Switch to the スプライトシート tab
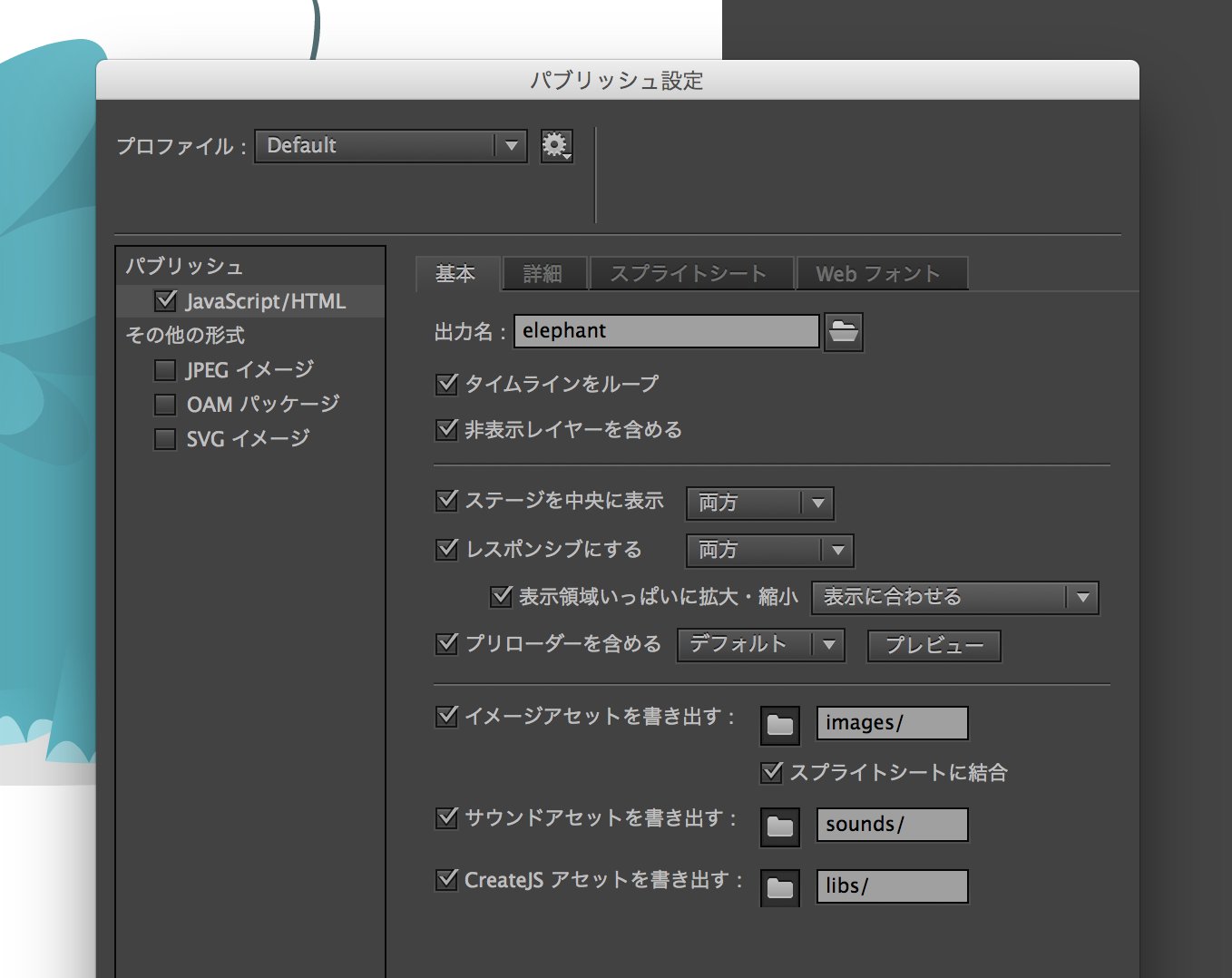Viewport: 1232px width, 978px height. [691, 273]
